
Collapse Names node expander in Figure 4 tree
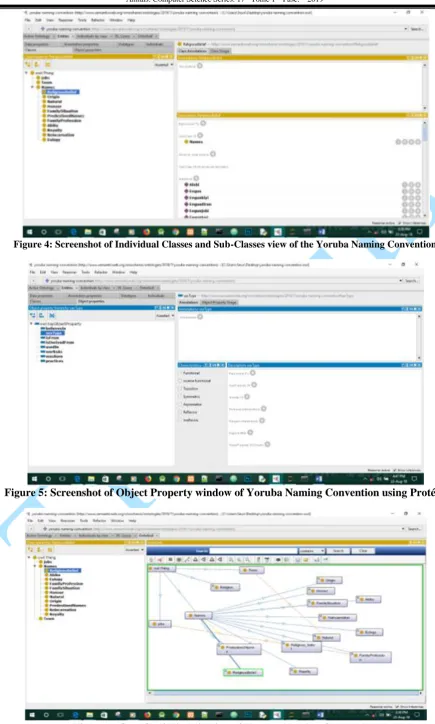click(x=32, y=87)
